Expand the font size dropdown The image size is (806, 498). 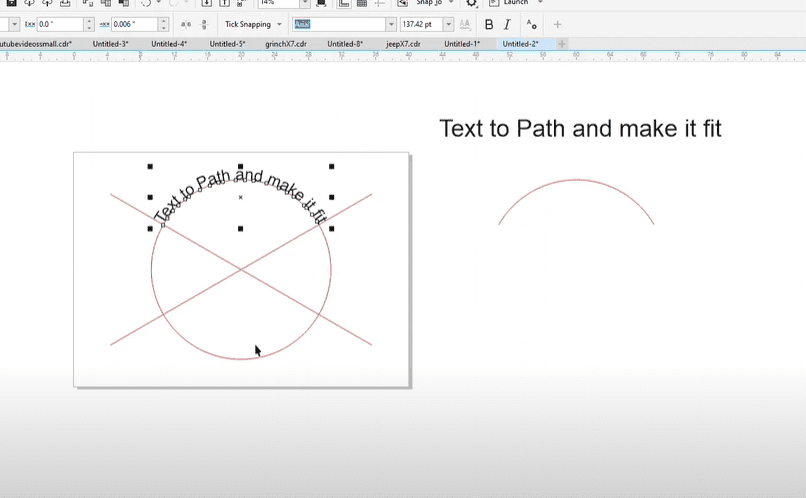pos(448,24)
